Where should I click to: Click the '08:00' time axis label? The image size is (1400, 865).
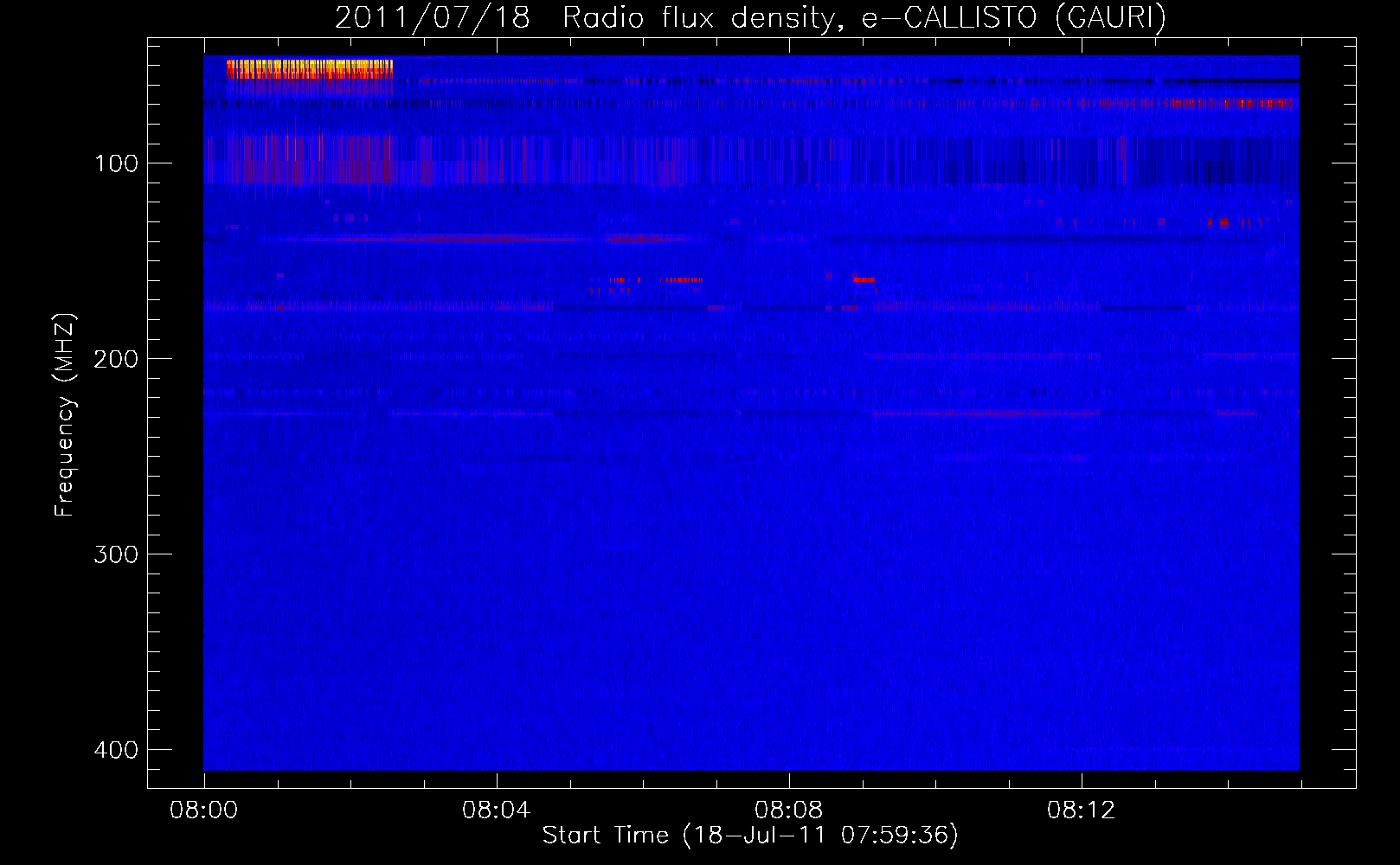click(204, 811)
